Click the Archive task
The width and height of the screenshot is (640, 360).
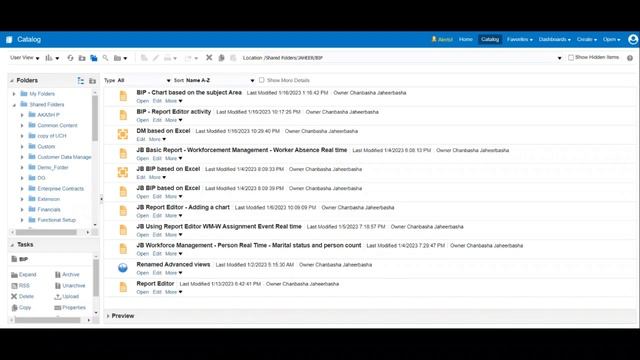coord(67,275)
